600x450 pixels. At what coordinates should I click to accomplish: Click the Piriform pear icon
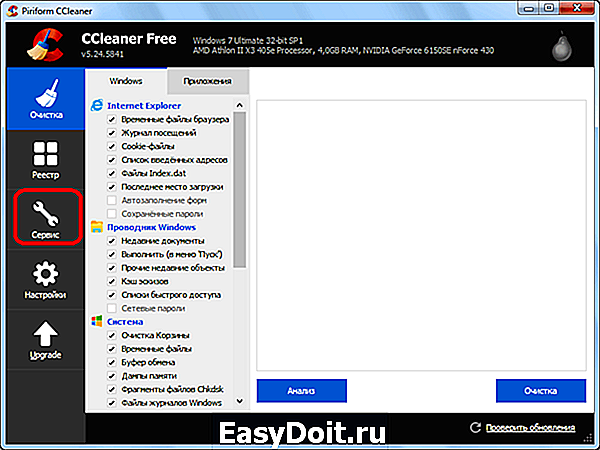point(562,48)
